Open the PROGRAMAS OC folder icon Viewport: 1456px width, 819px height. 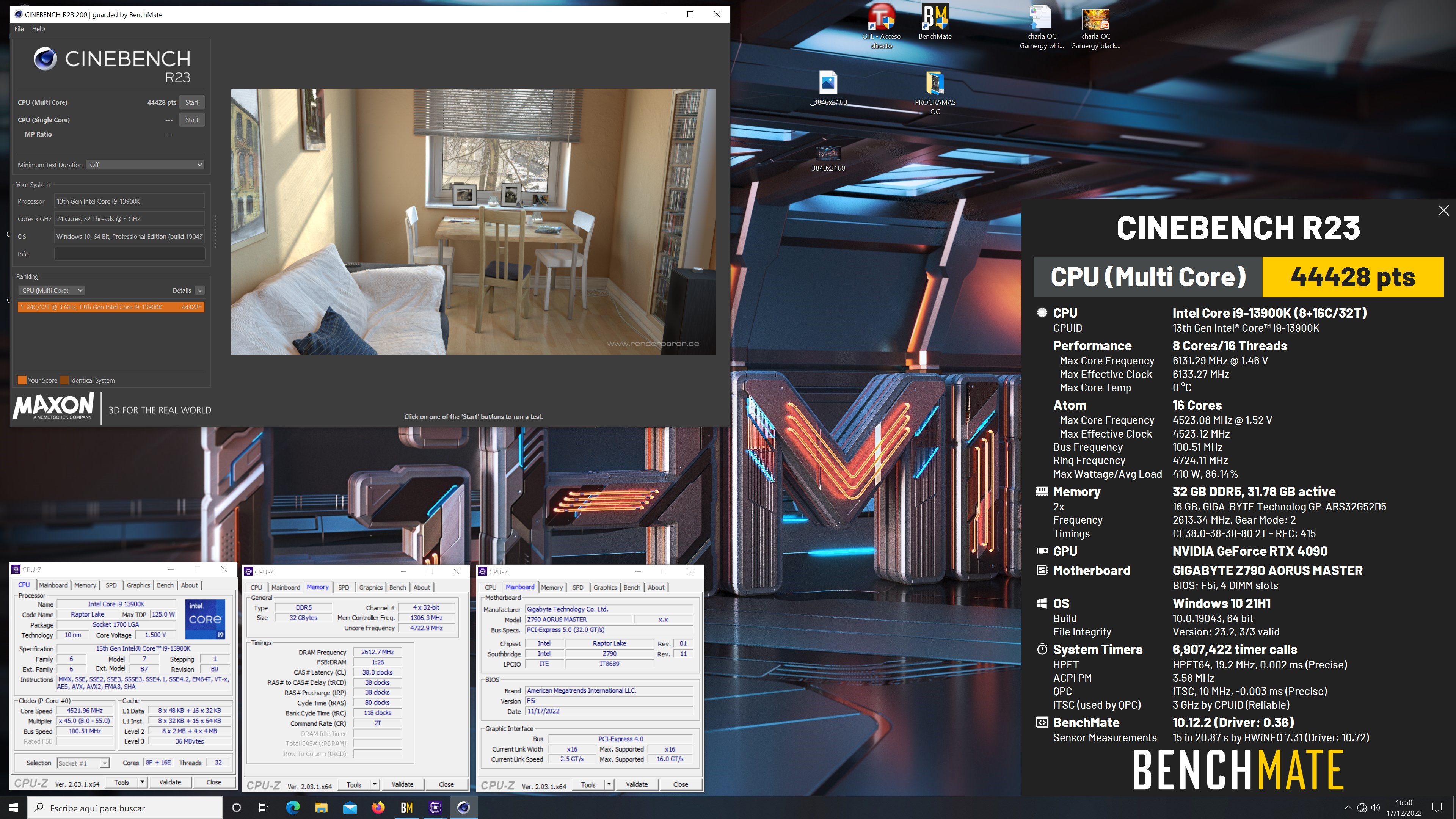tap(935, 92)
